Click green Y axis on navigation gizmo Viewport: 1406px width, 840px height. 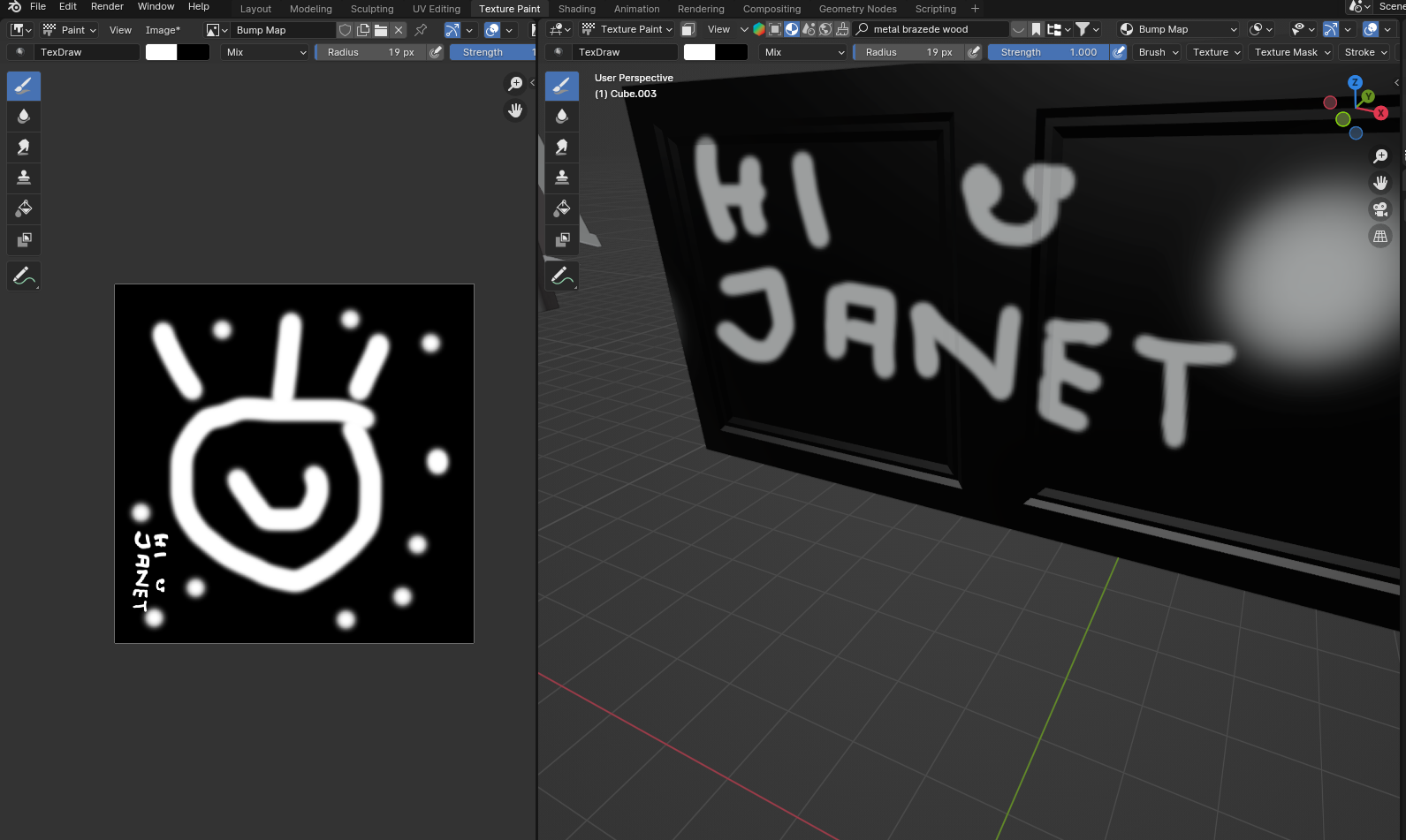tap(1368, 96)
